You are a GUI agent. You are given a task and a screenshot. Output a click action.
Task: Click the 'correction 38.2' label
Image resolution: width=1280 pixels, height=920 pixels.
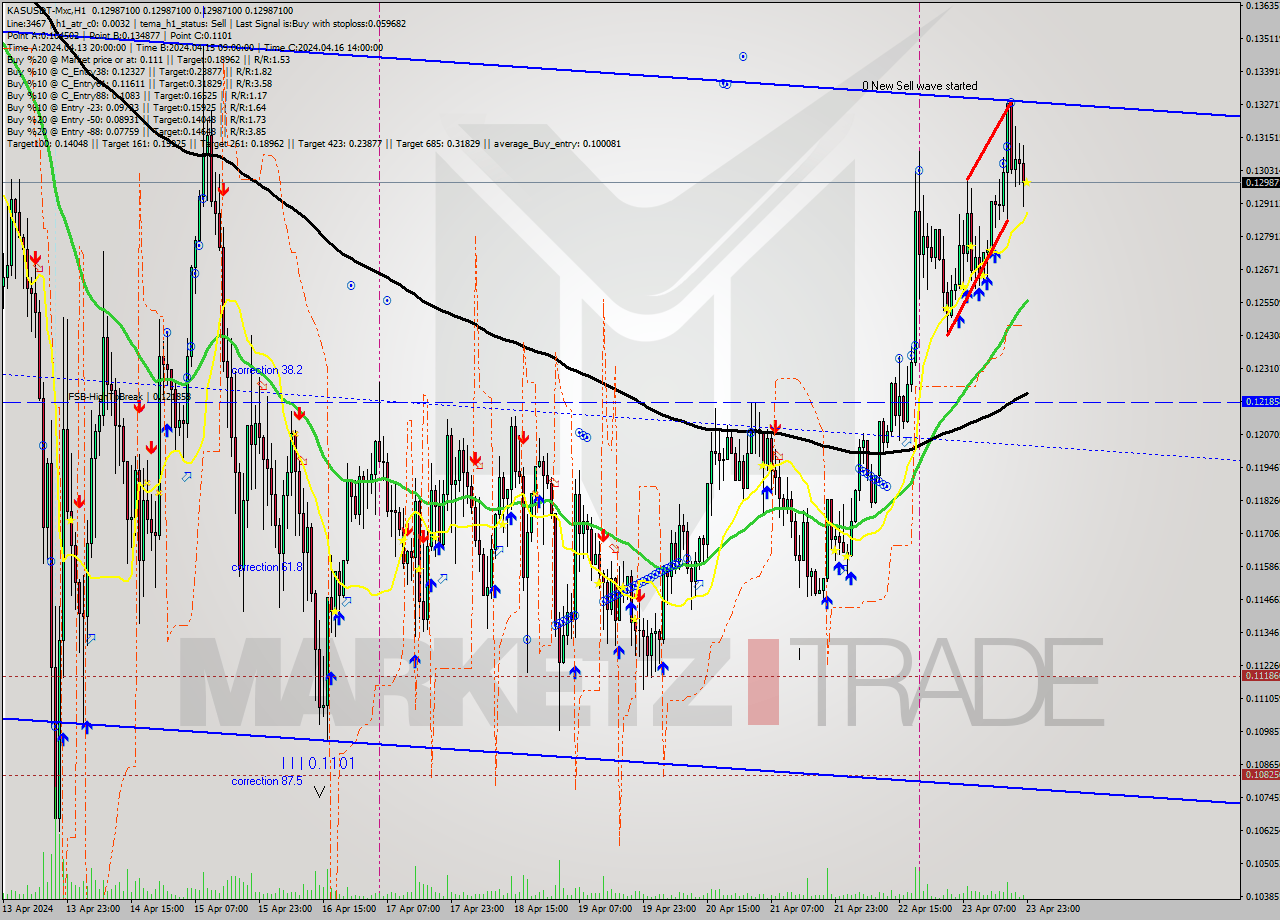tap(266, 370)
